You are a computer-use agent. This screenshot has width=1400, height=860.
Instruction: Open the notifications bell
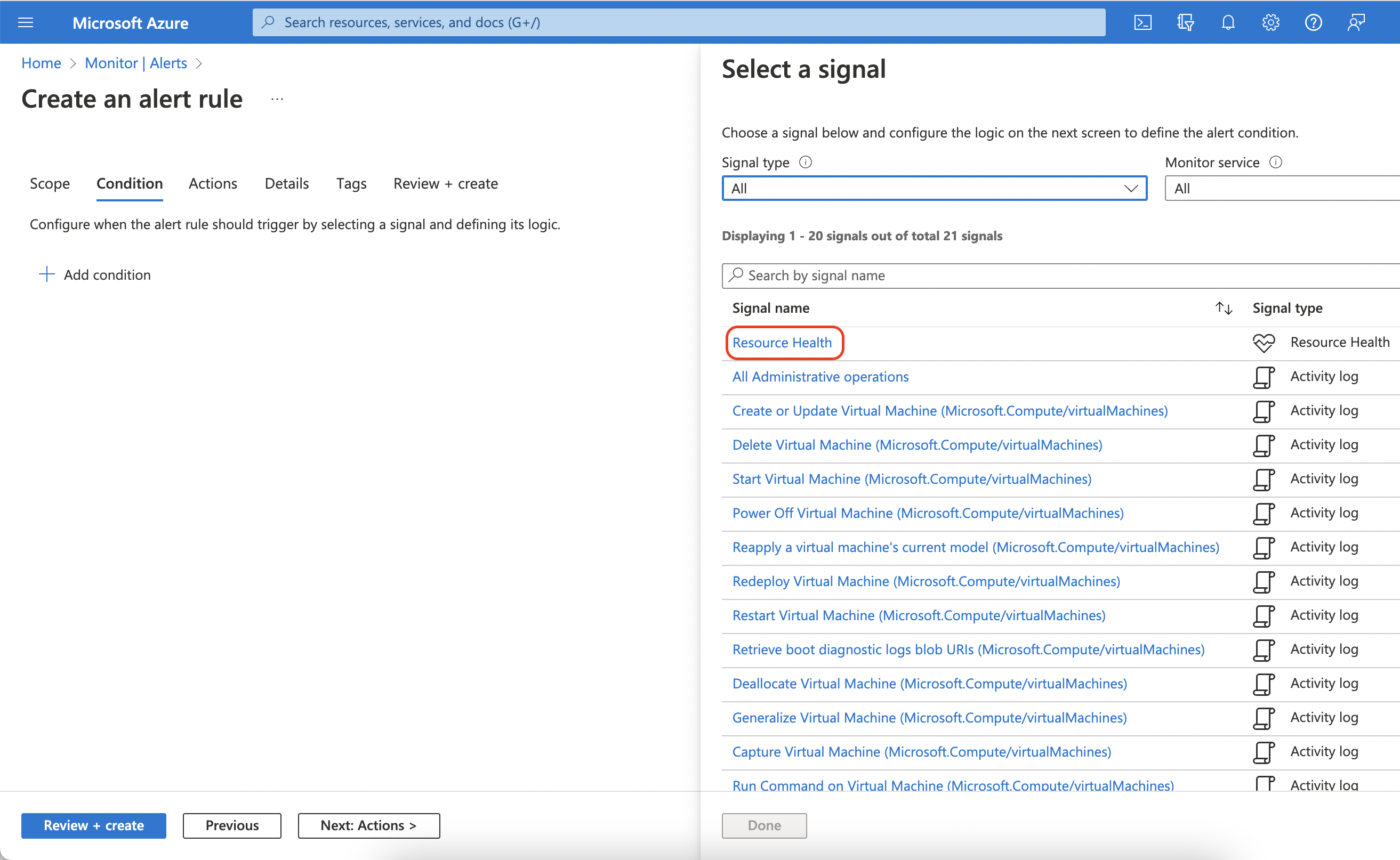point(1228,22)
